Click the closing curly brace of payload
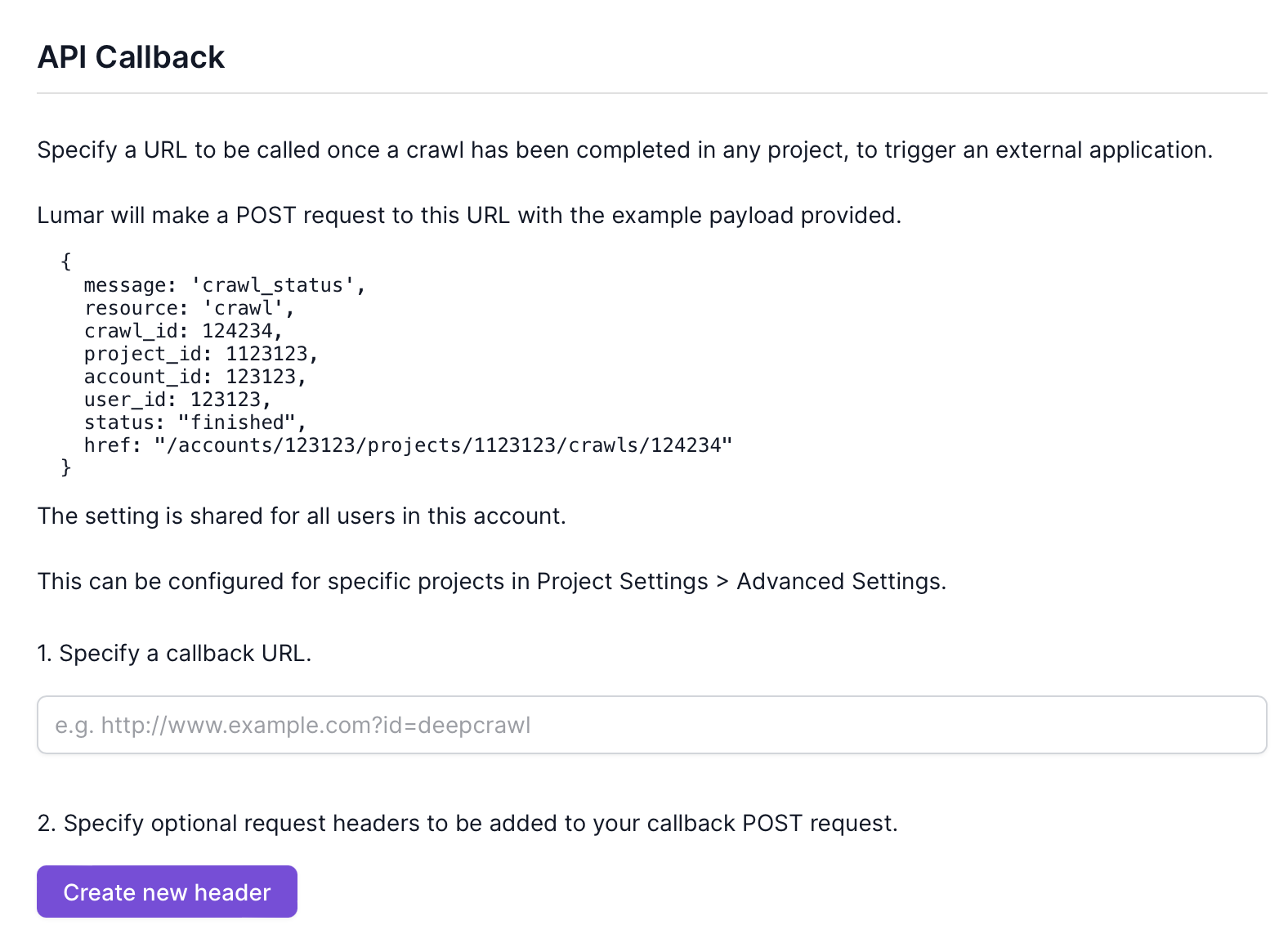 coord(66,467)
